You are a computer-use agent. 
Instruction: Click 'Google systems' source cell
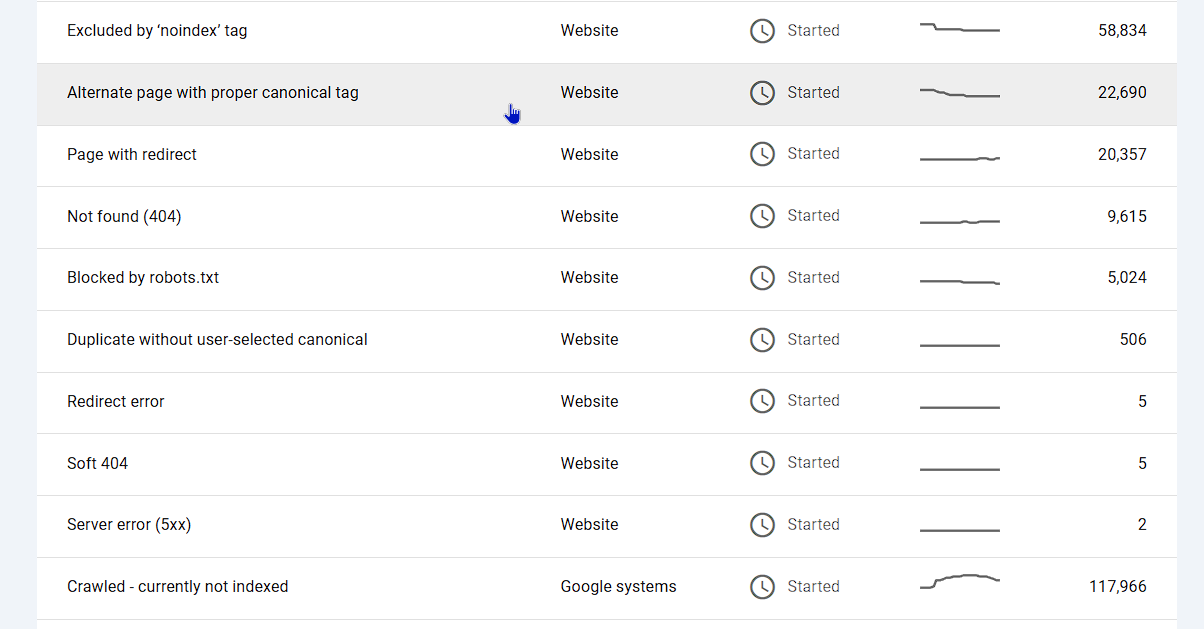point(618,587)
